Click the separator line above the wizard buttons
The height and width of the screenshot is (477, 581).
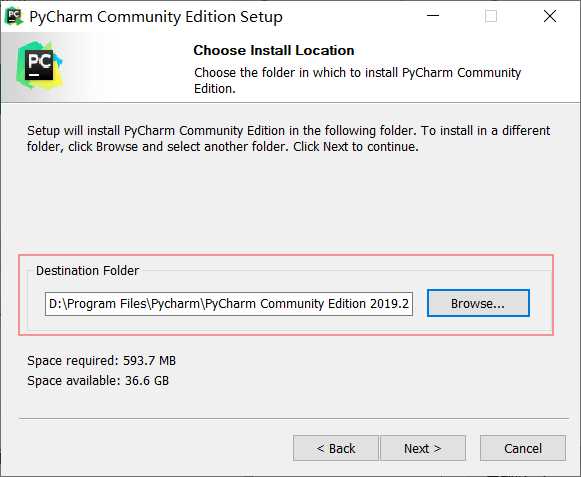[293, 419]
